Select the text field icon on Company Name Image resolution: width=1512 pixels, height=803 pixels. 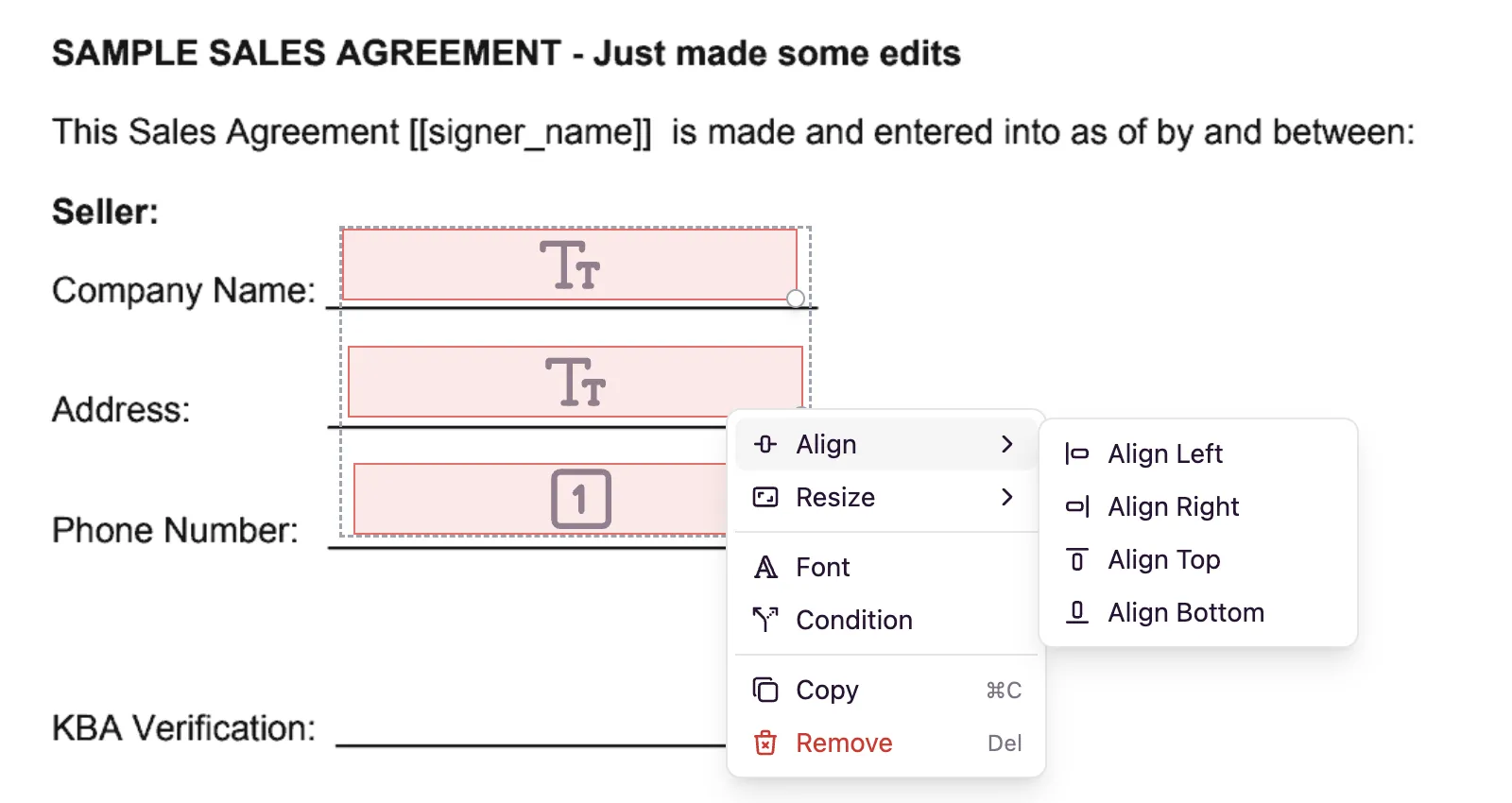pyautogui.click(x=570, y=265)
